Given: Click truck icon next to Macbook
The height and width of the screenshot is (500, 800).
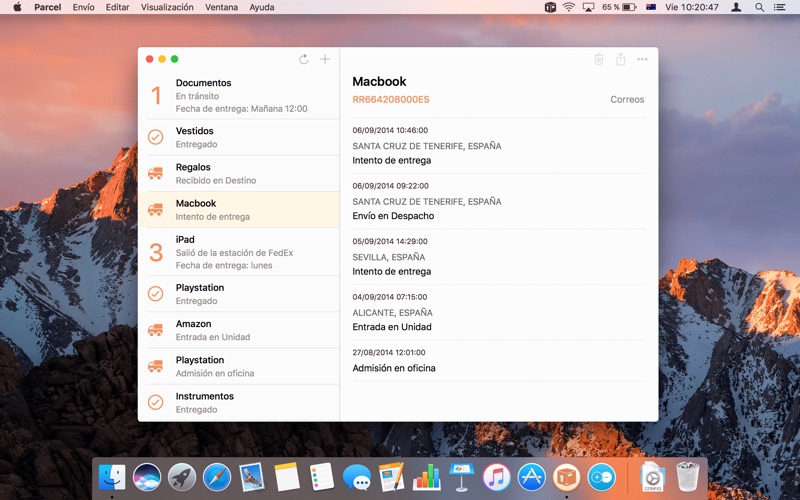Looking at the screenshot, I should point(156,209).
